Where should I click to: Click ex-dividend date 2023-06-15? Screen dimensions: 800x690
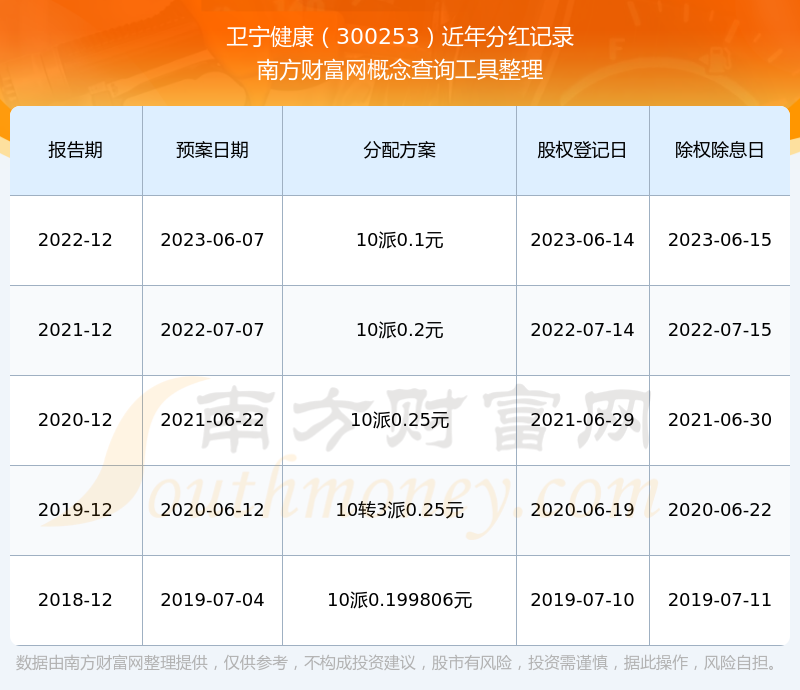tap(719, 240)
